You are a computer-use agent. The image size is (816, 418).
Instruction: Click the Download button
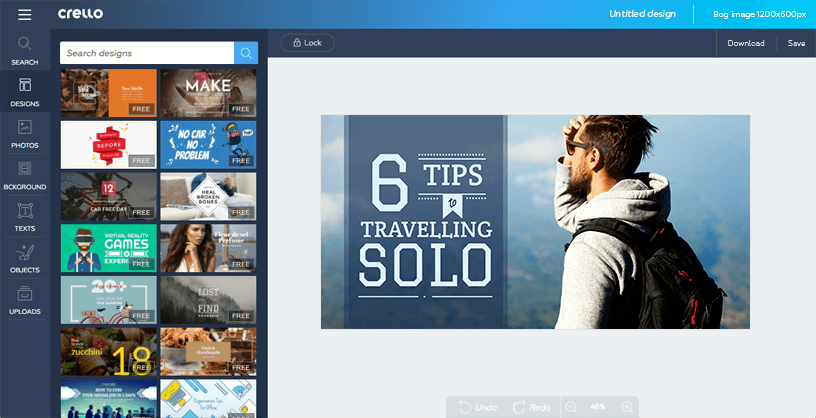point(746,43)
